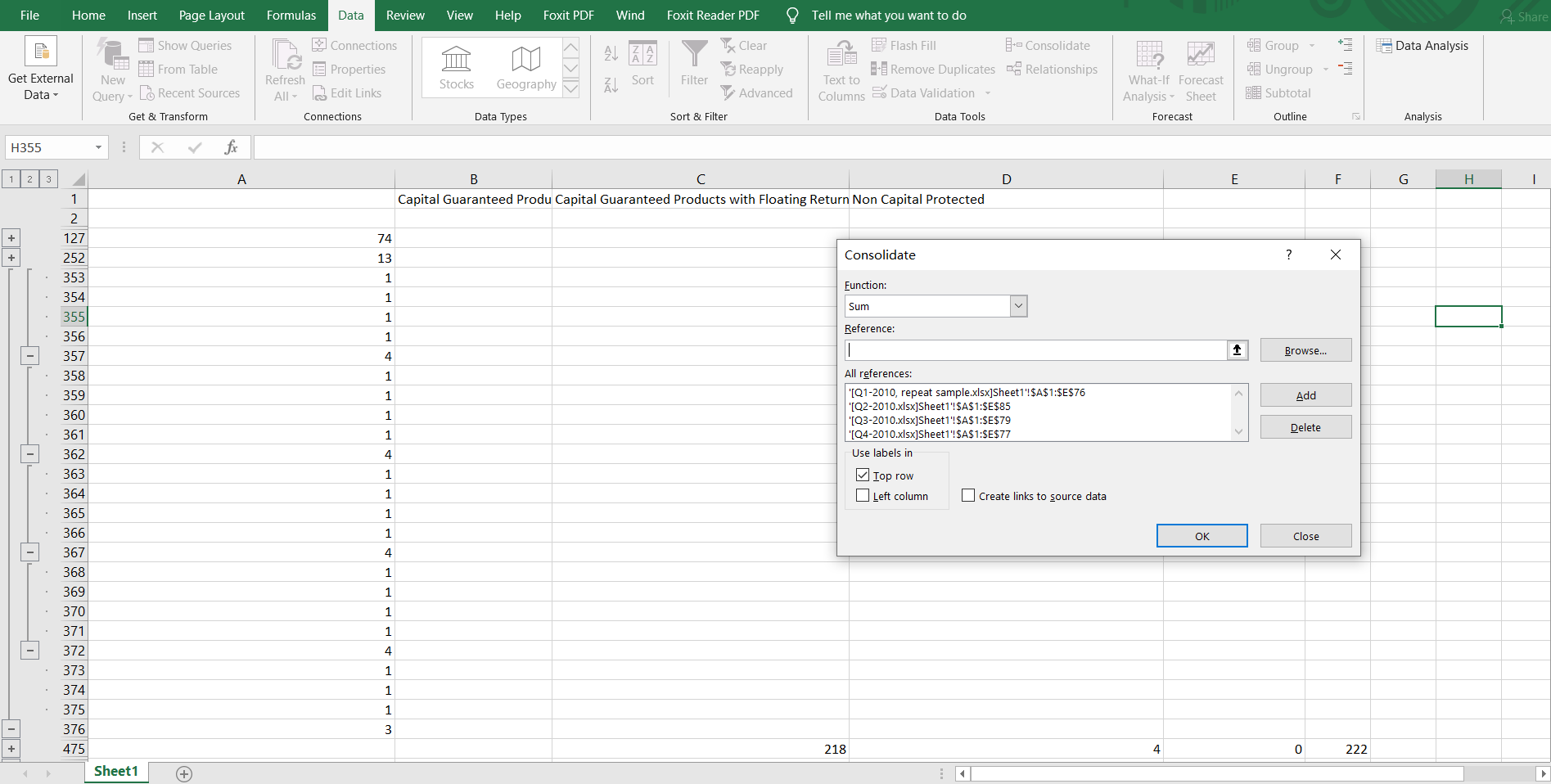Collapse the outline group at row 357
Viewport: 1551px width, 784px height.
click(29, 356)
